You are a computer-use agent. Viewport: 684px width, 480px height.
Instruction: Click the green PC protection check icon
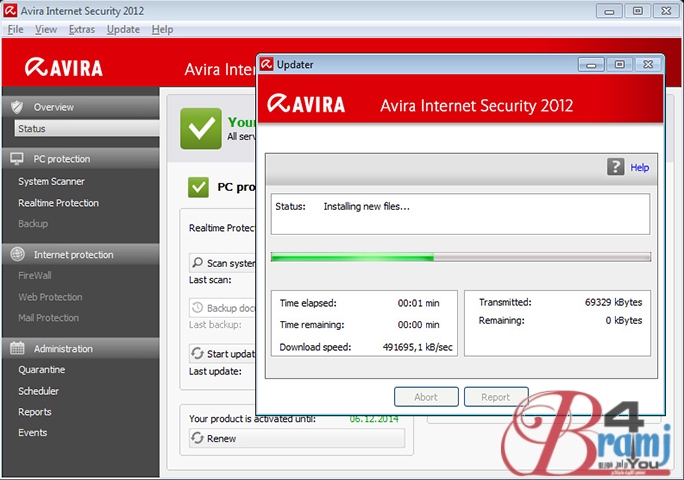(x=198, y=187)
